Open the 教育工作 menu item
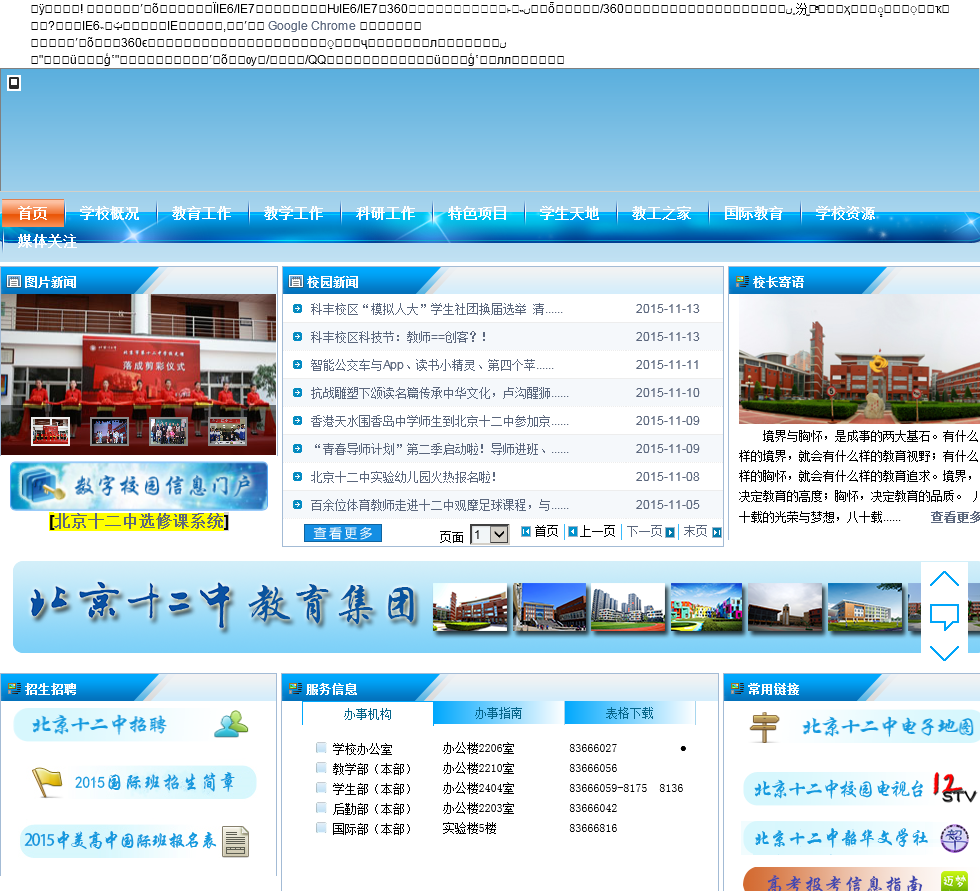980x891 pixels. tap(201, 213)
